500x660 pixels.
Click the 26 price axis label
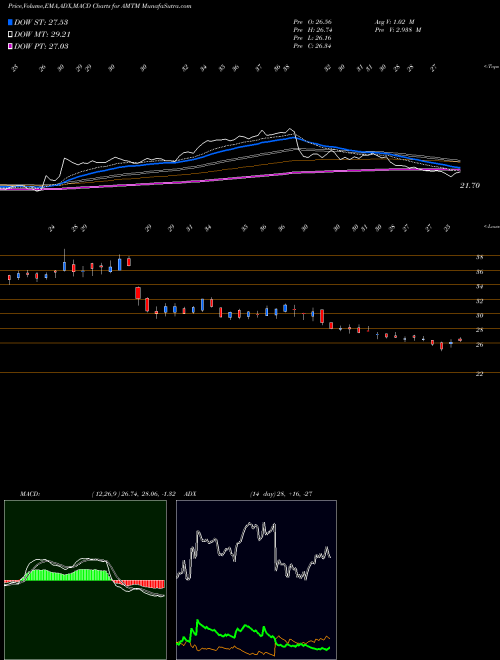(x=479, y=345)
